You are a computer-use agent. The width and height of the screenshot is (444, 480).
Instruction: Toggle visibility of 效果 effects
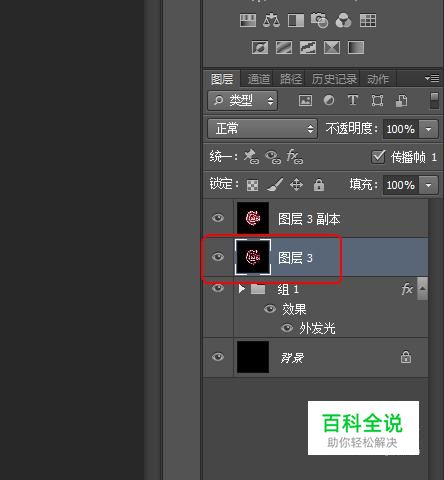pyautogui.click(x=270, y=309)
